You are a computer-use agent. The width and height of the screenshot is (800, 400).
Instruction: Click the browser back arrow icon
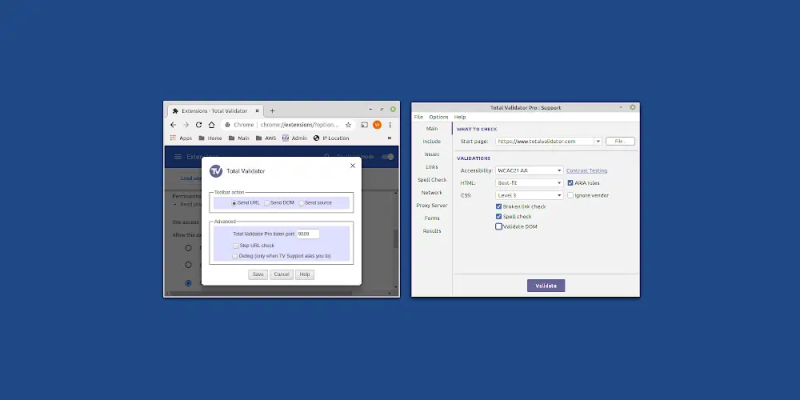pos(173,125)
